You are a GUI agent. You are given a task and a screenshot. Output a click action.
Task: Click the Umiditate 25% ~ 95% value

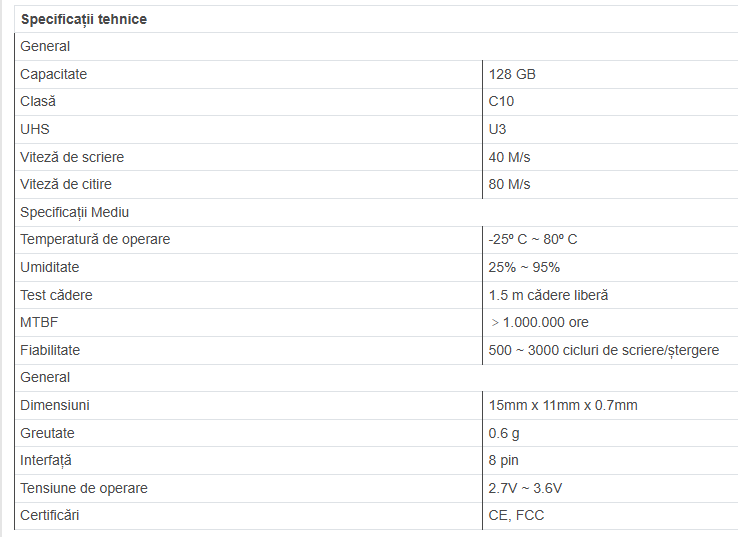[x=524, y=267]
